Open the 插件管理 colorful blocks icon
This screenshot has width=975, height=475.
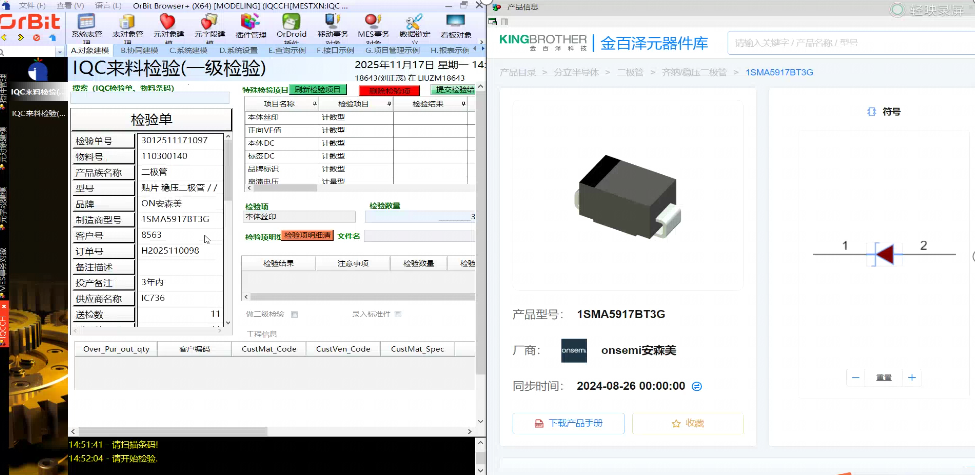pos(250,22)
